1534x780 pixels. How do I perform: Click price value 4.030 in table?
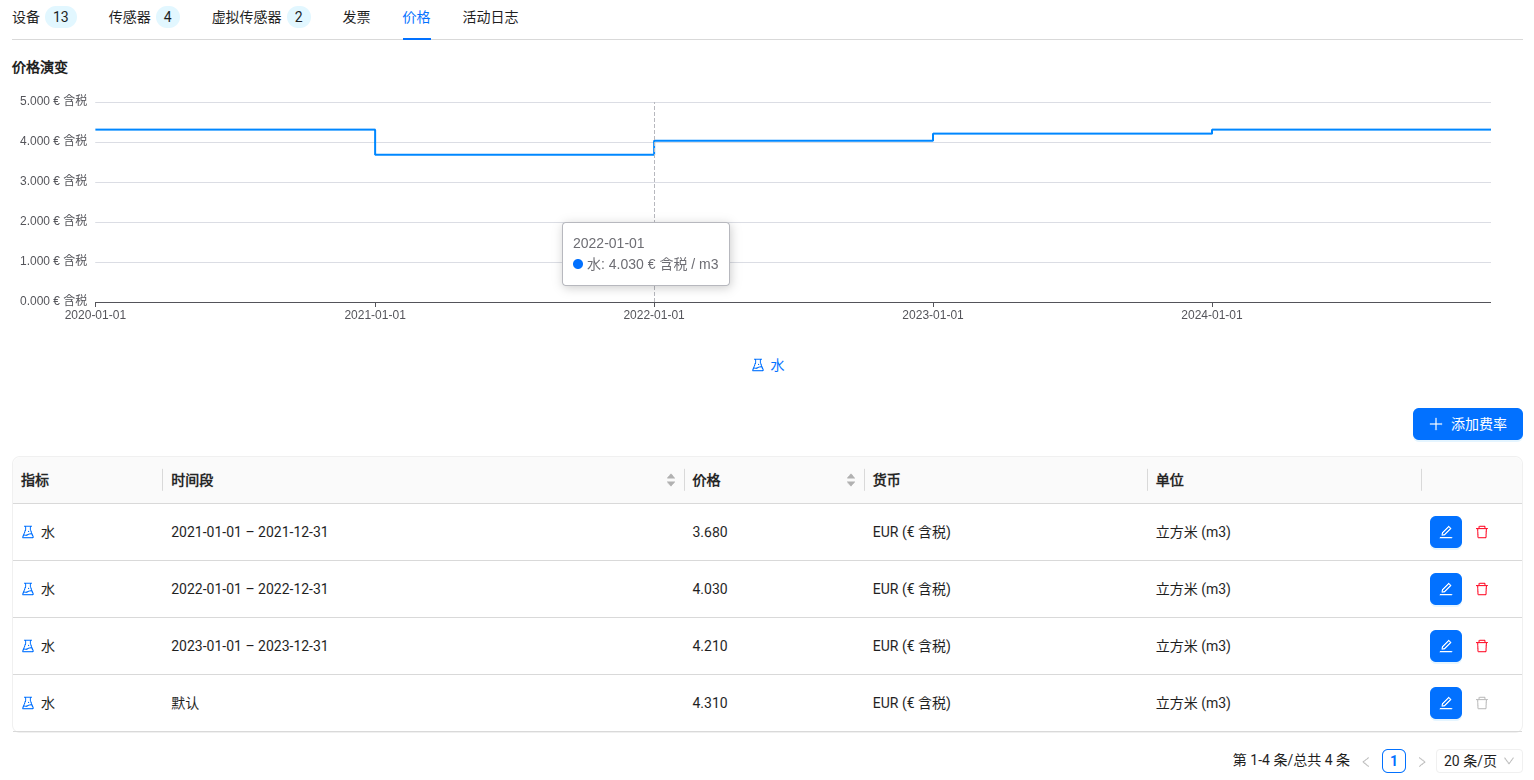click(710, 589)
